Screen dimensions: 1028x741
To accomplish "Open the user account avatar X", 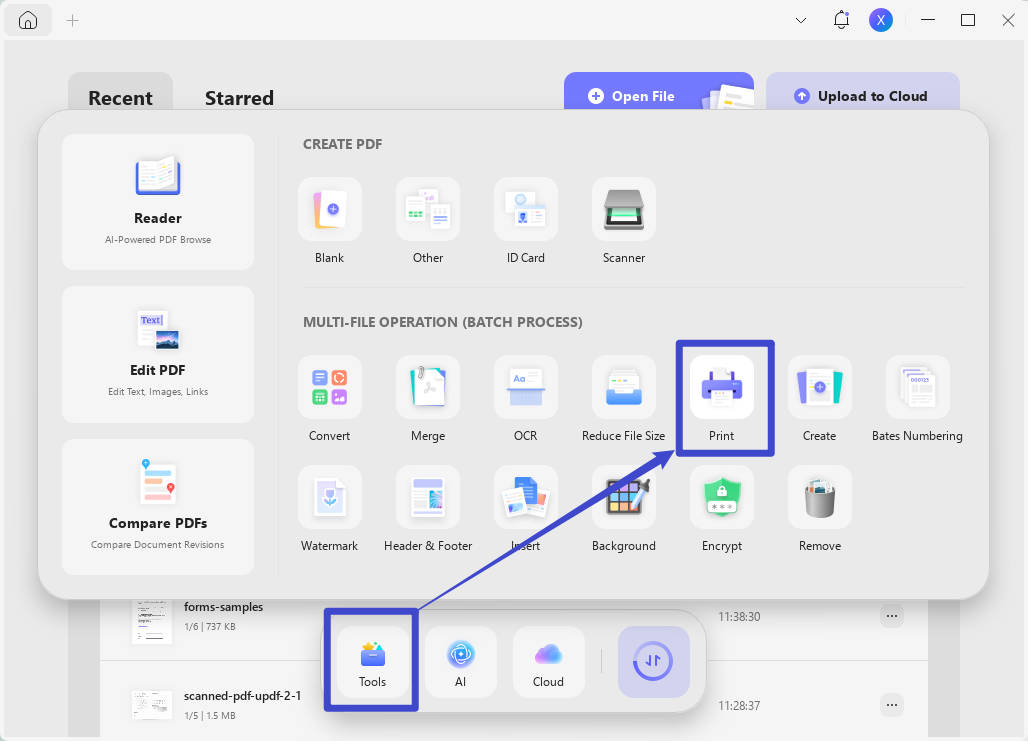I will [880, 20].
